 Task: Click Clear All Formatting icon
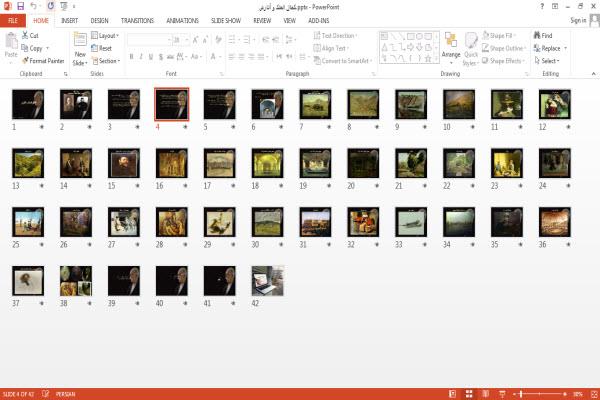pyautogui.click(x=218, y=40)
